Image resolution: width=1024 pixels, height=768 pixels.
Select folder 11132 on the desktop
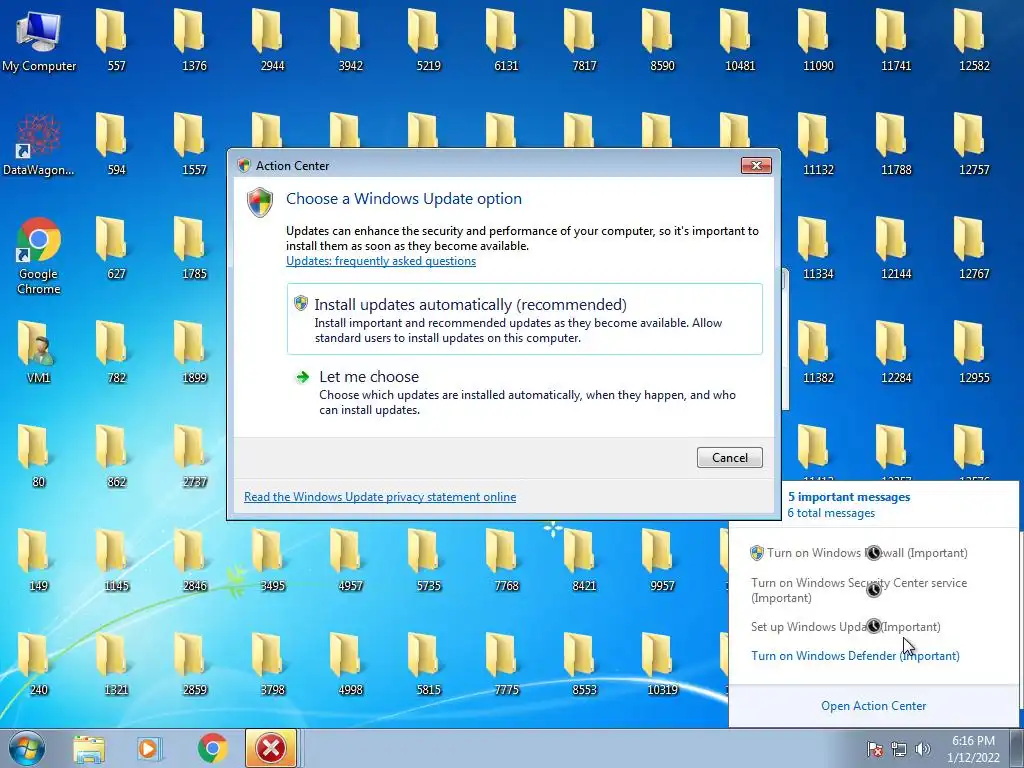818,145
